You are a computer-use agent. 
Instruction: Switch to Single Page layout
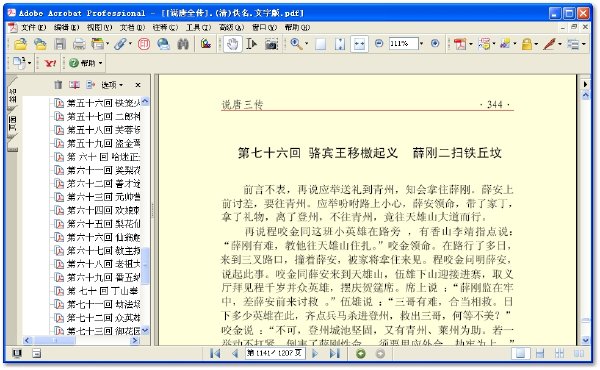click(x=520, y=353)
